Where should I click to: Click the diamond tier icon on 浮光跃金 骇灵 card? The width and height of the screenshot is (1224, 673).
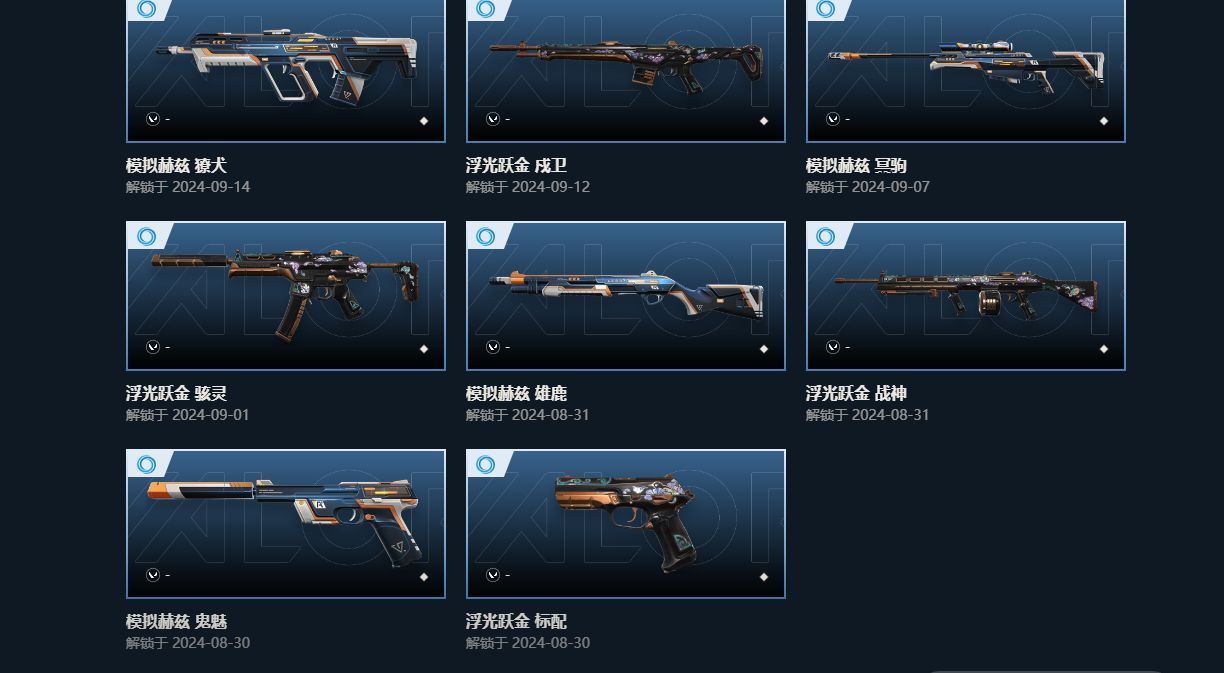(x=424, y=349)
